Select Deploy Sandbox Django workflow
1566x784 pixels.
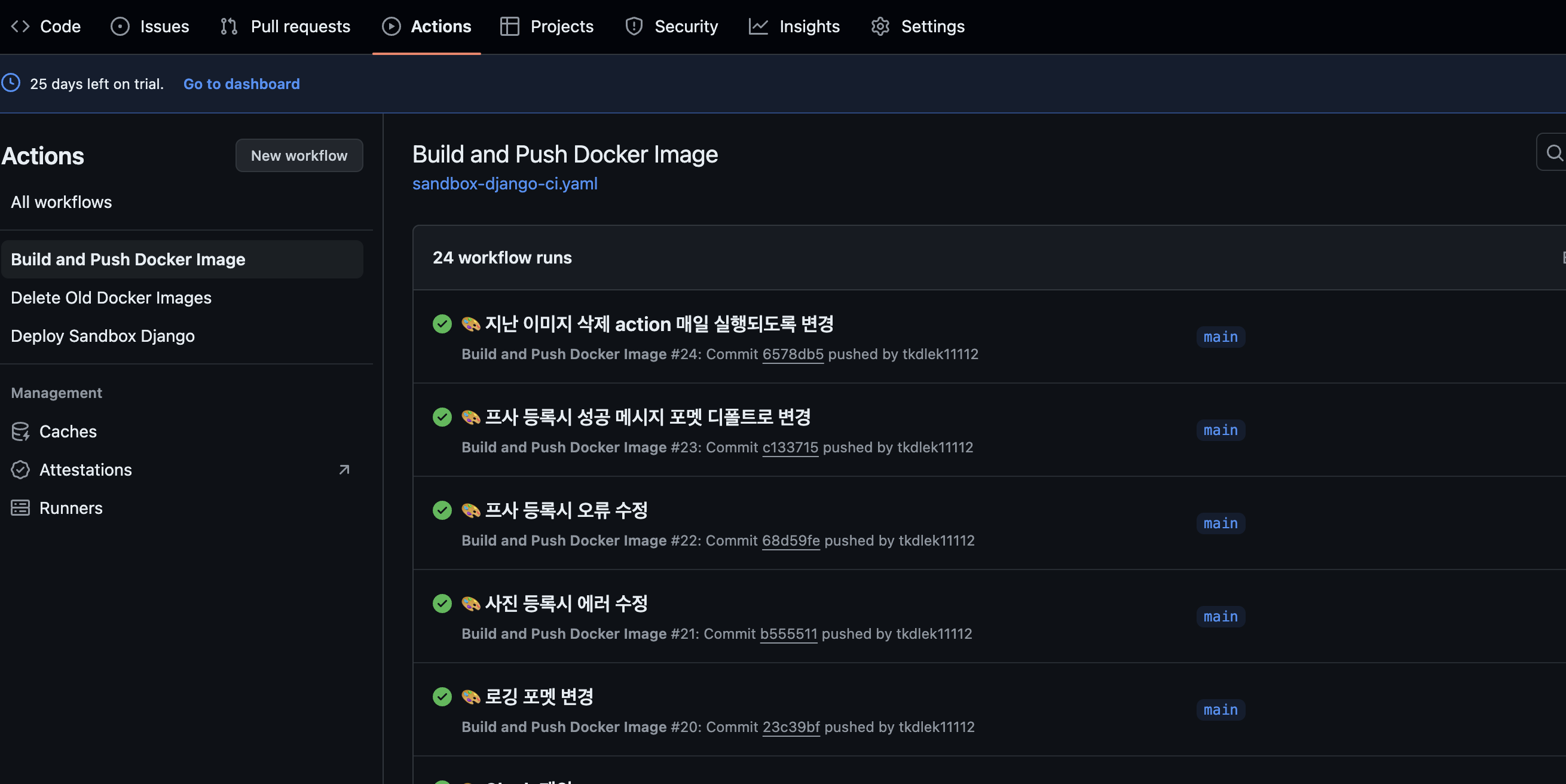(103, 336)
